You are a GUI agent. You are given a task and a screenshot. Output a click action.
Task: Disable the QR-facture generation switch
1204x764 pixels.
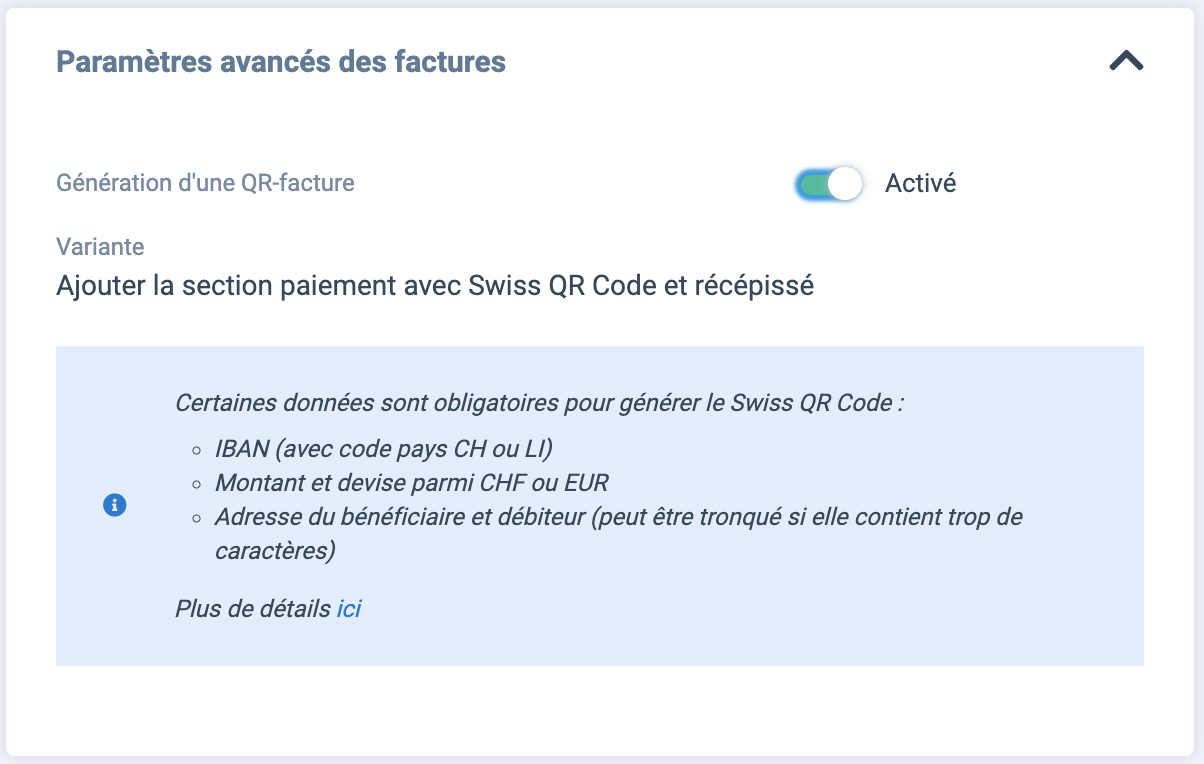click(830, 184)
